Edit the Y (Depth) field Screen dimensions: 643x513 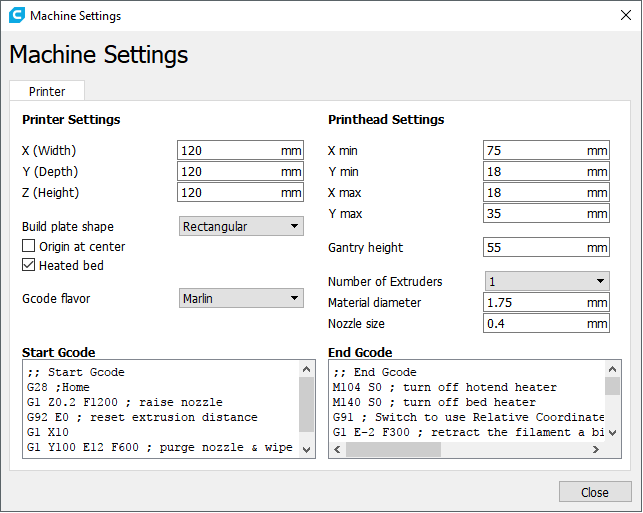(240, 171)
